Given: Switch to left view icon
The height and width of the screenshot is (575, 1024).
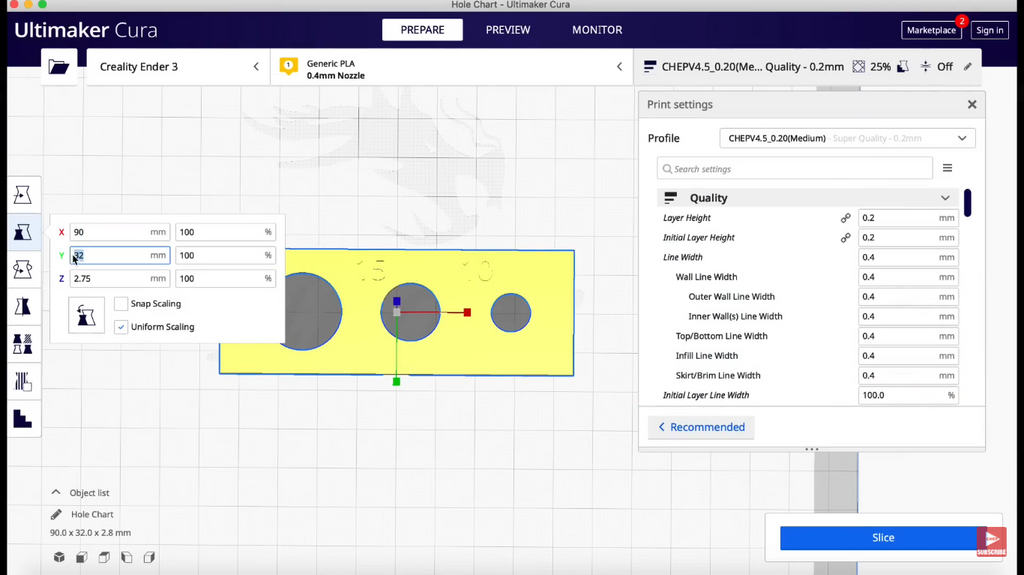Looking at the screenshot, I should [127, 557].
